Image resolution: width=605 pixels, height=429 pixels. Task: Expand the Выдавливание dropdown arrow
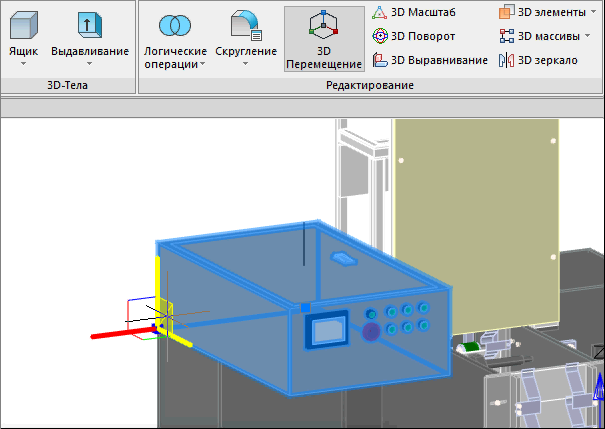pos(90,64)
